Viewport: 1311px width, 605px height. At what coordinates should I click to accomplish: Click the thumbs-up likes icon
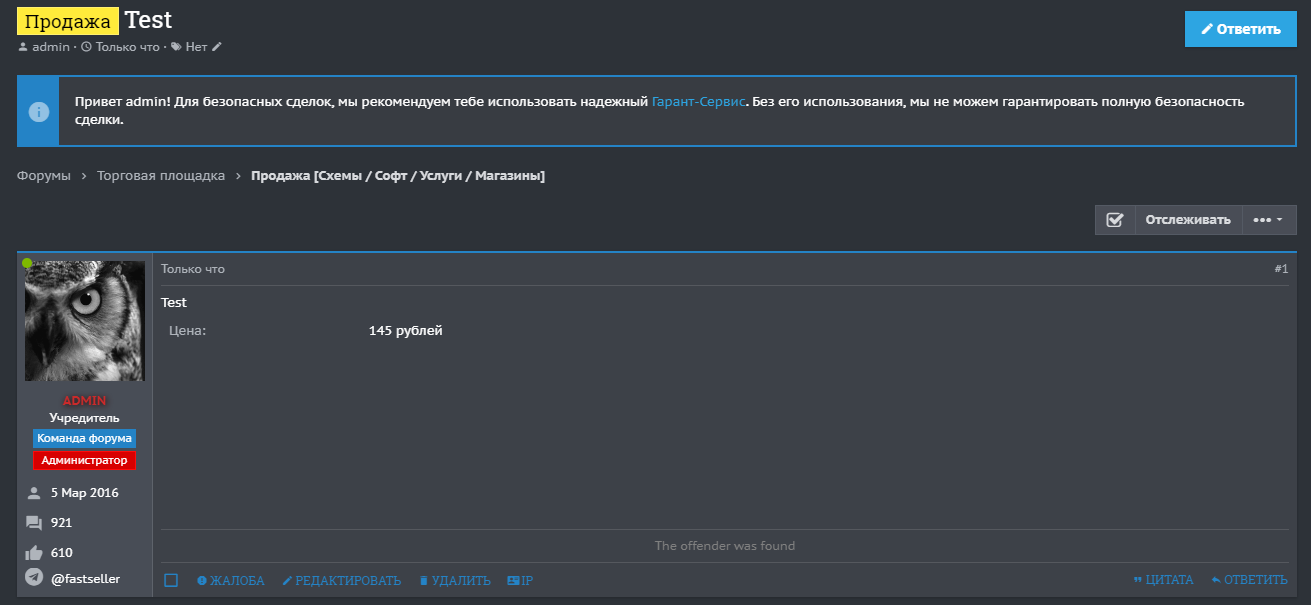click(34, 553)
